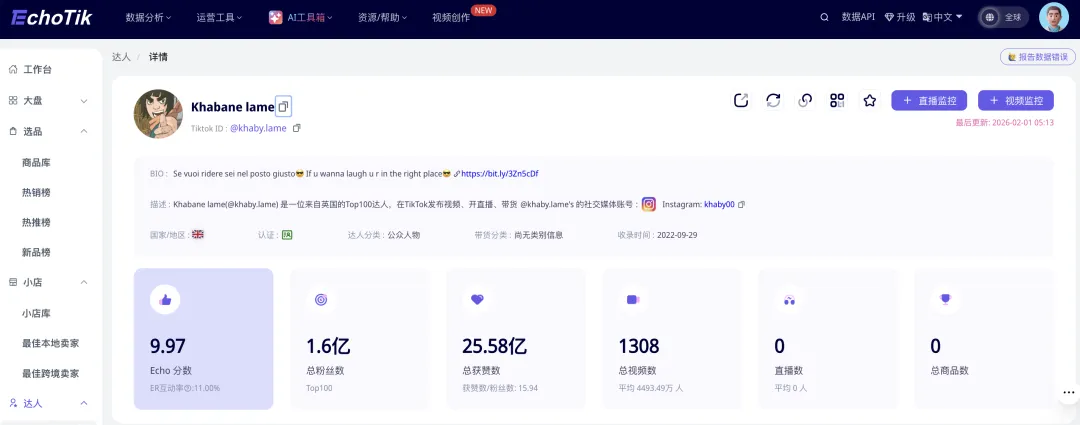Open the bit.ly bio link
1080x425 pixels.
(x=499, y=174)
